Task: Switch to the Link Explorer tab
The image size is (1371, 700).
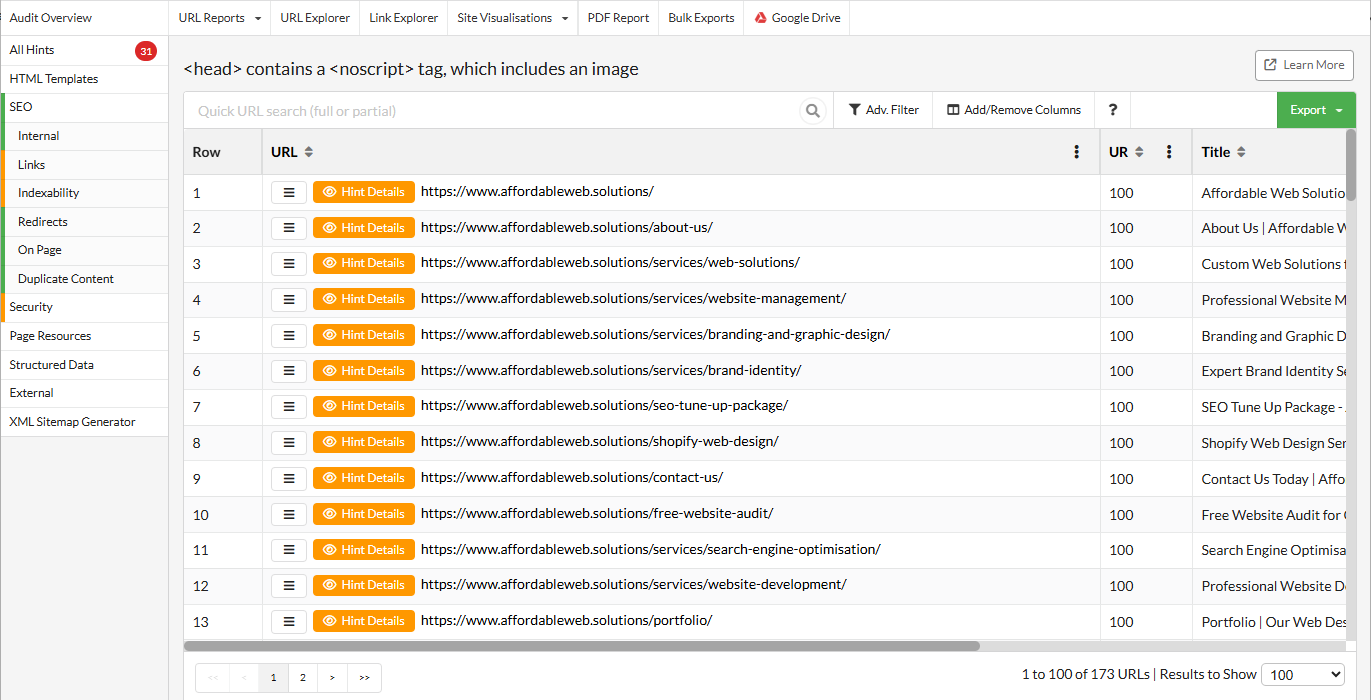Action: 403,18
